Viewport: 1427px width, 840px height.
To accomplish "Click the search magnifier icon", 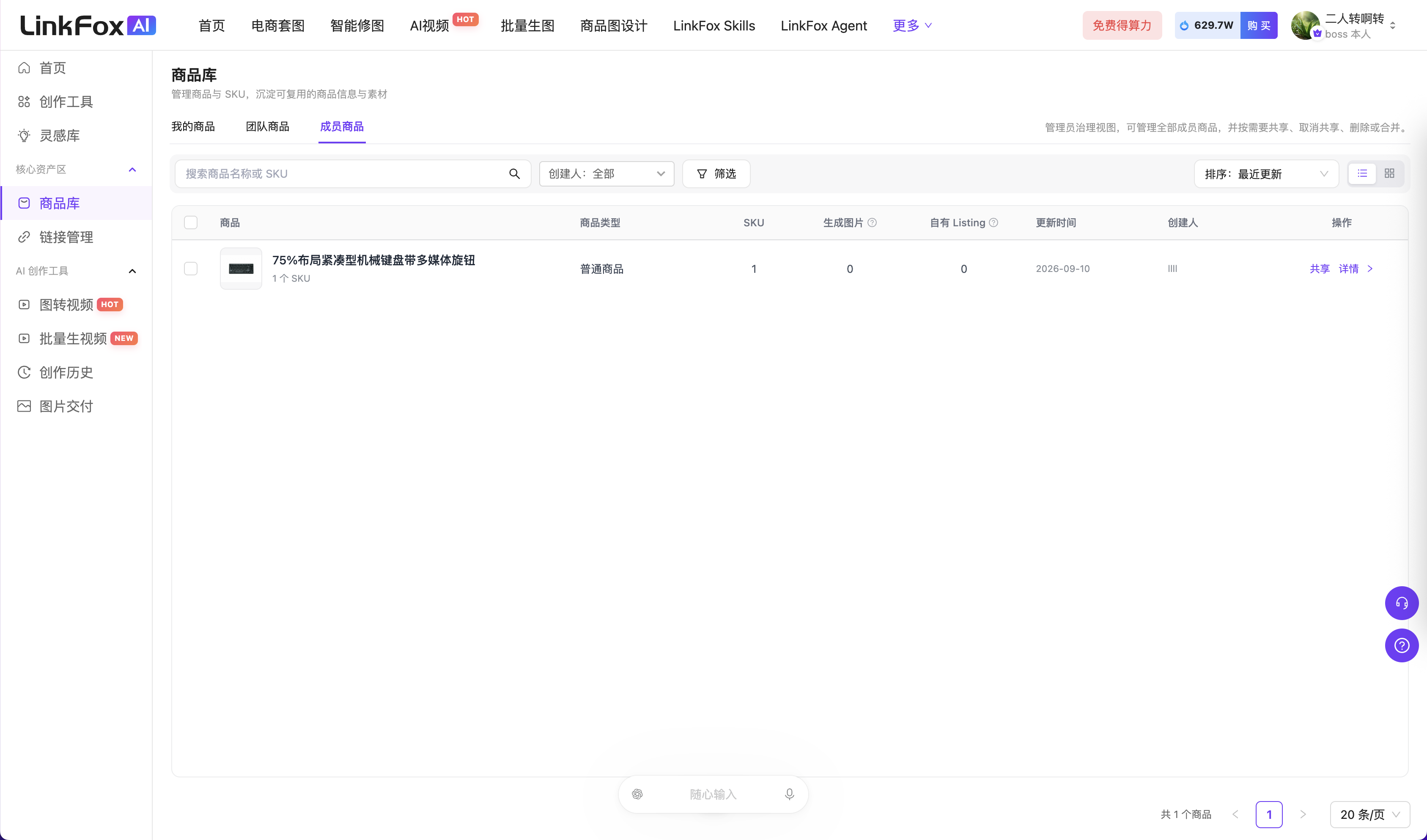I will click(514, 174).
